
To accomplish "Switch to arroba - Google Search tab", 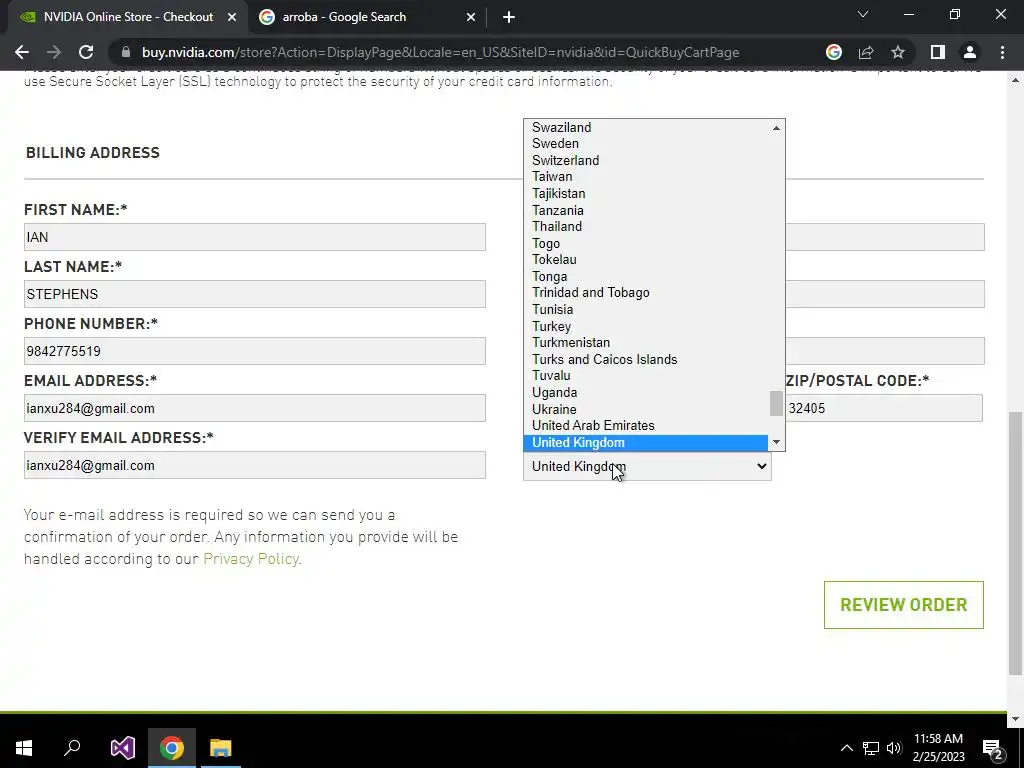I will coord(368,17).
